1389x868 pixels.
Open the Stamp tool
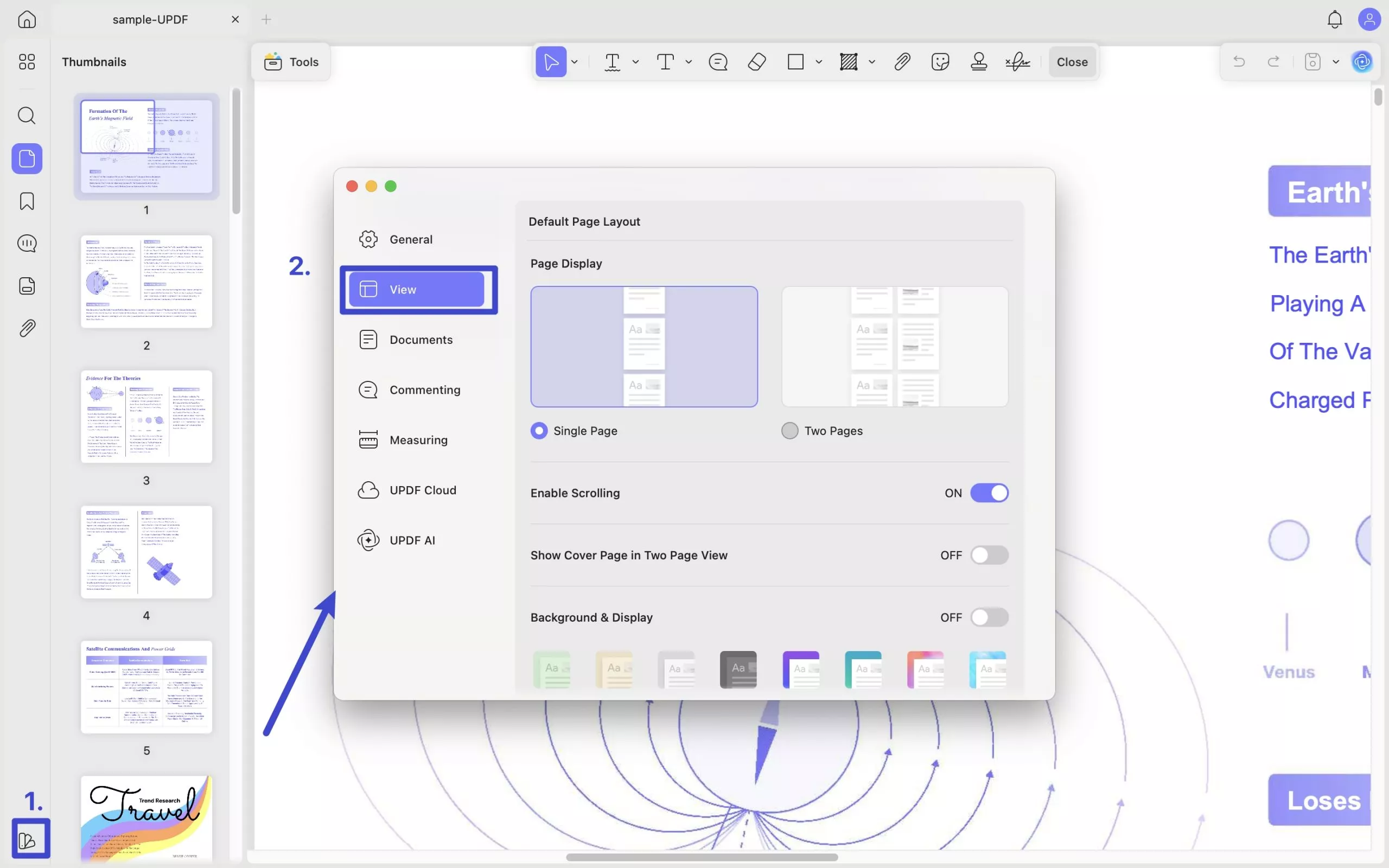pyautogui.click(x=979, y=62)
